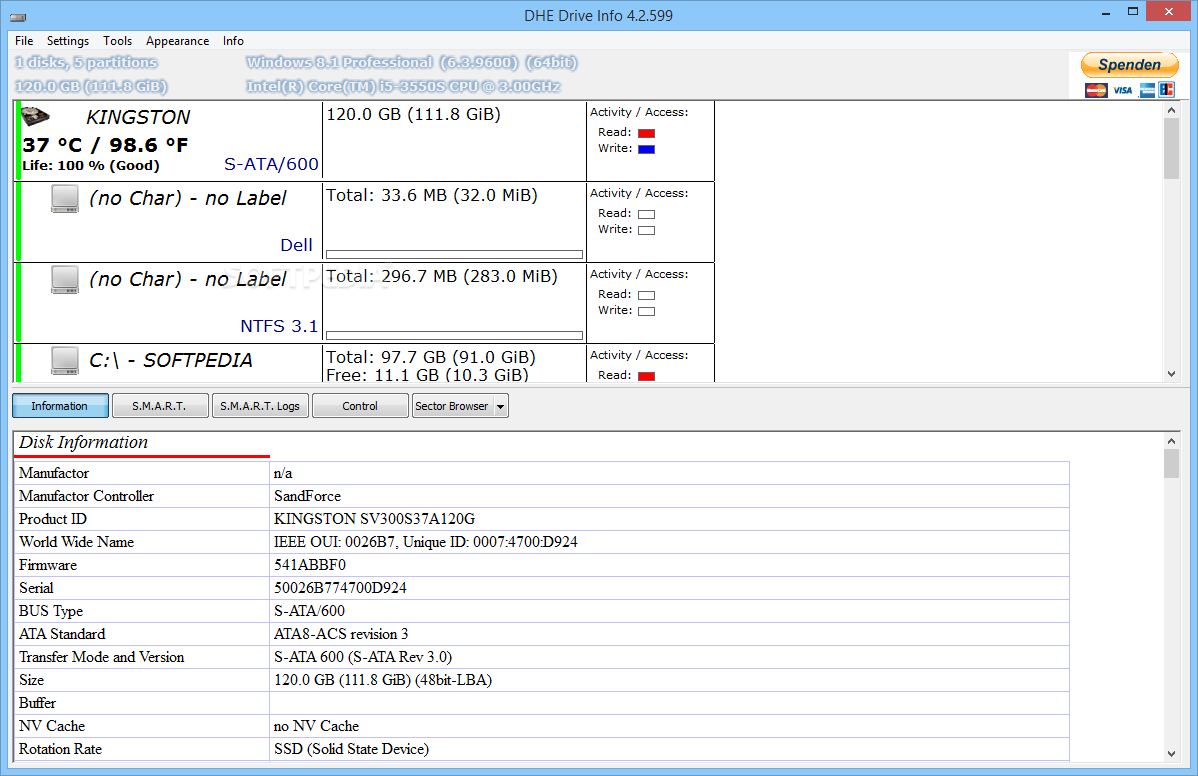Click the Free: 11.1 GB (10.3 GiB) text
This screenshot has height=776, width=1198.
click(x=427, y=374)
